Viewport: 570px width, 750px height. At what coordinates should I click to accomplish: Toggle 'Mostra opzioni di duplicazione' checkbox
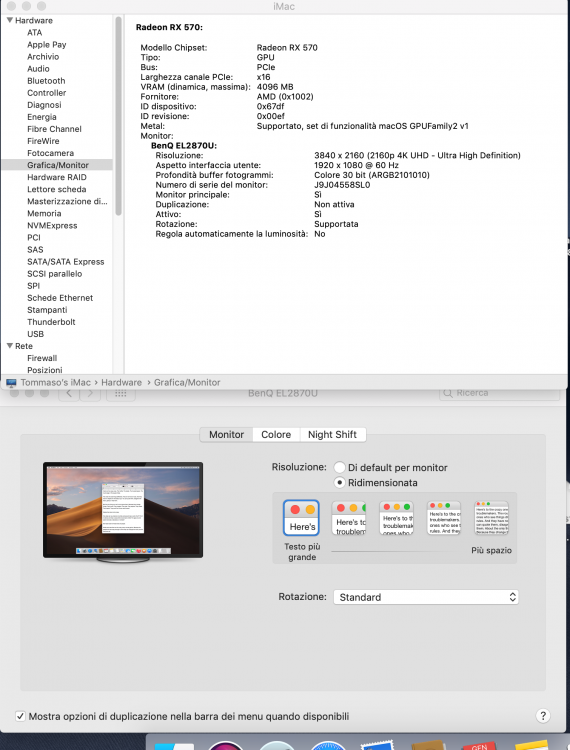[x=20, y=716]
